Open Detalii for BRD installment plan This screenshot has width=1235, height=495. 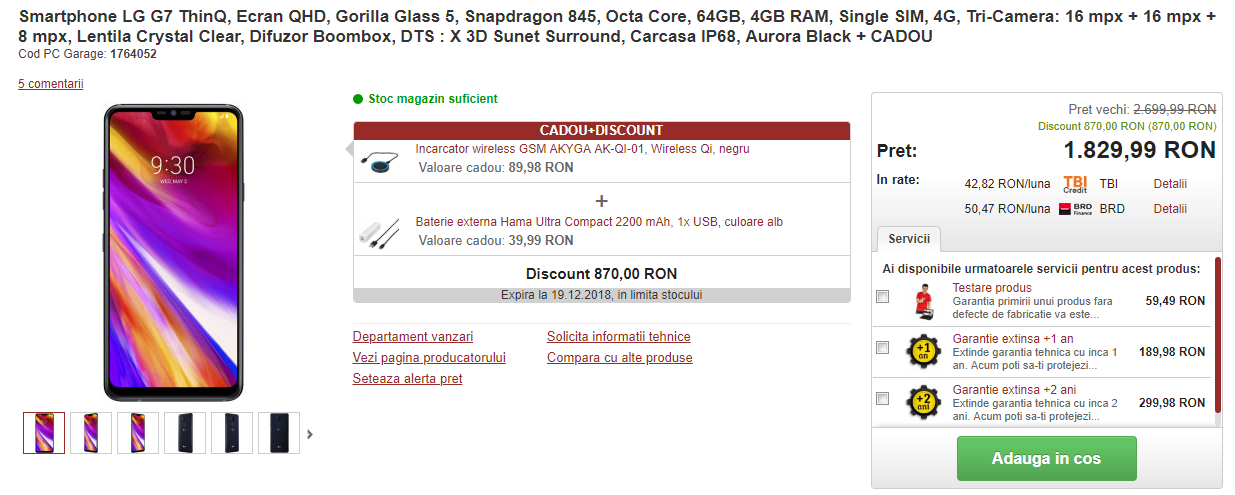coord(1170,209)
